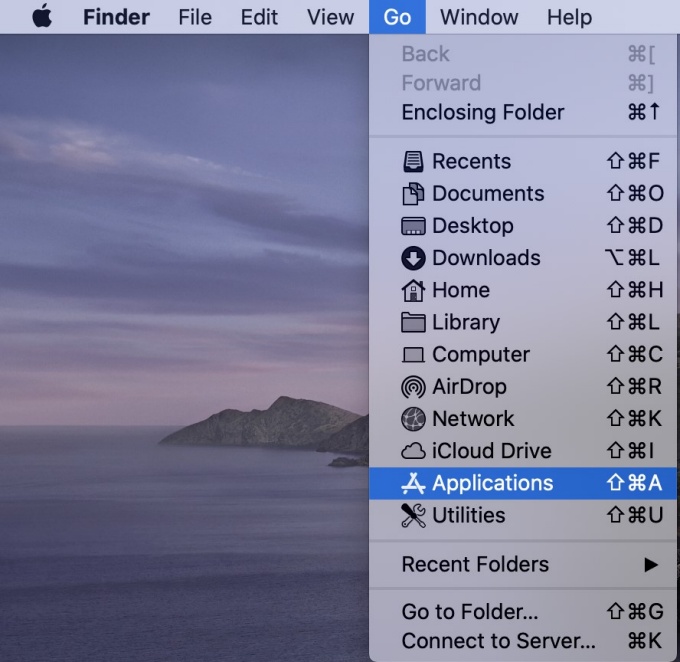Open Utilities from the menu
The width and height of the screenshot is (680, 662).
tap(523, 515)
